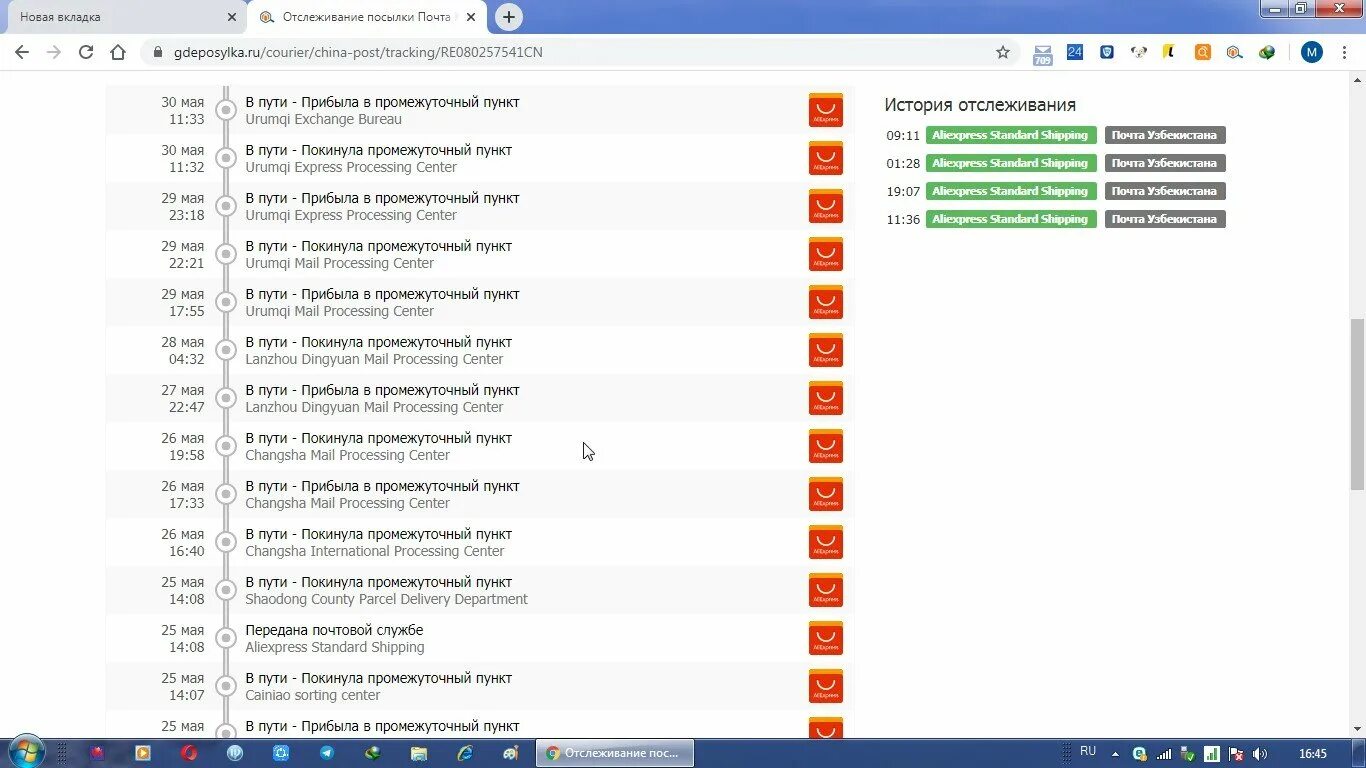Open the Chrome profile avatar M
The height and width of the screenshot is (768, 1366).
pos(1311,52)
